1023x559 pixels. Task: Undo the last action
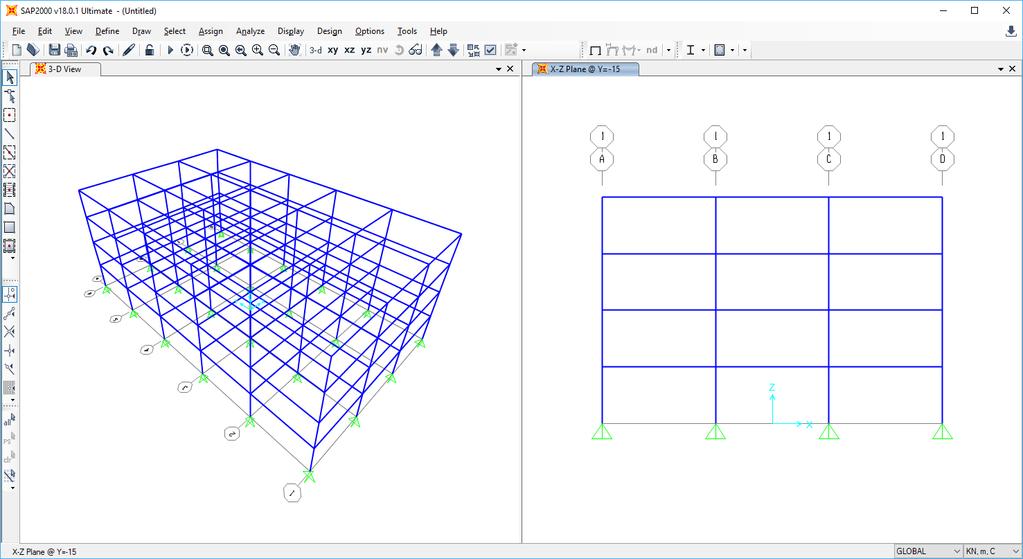pos(91,50)
